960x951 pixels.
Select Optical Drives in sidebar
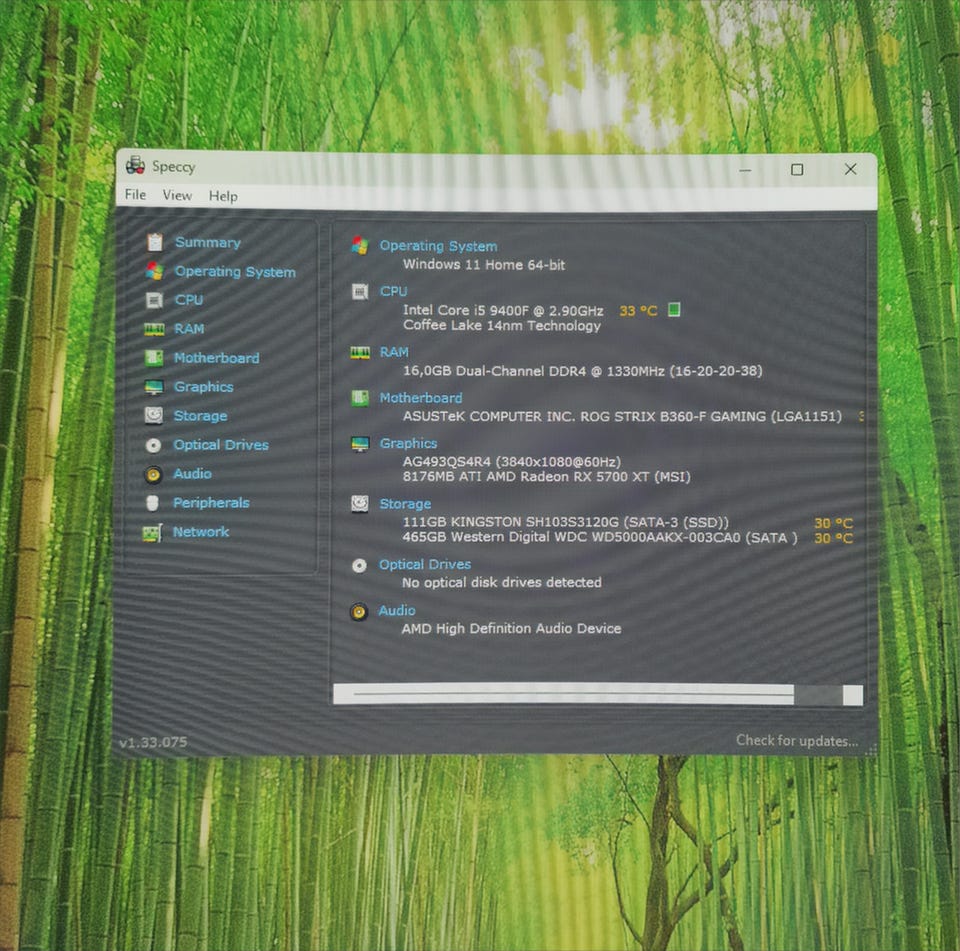(x=221, y=445)
